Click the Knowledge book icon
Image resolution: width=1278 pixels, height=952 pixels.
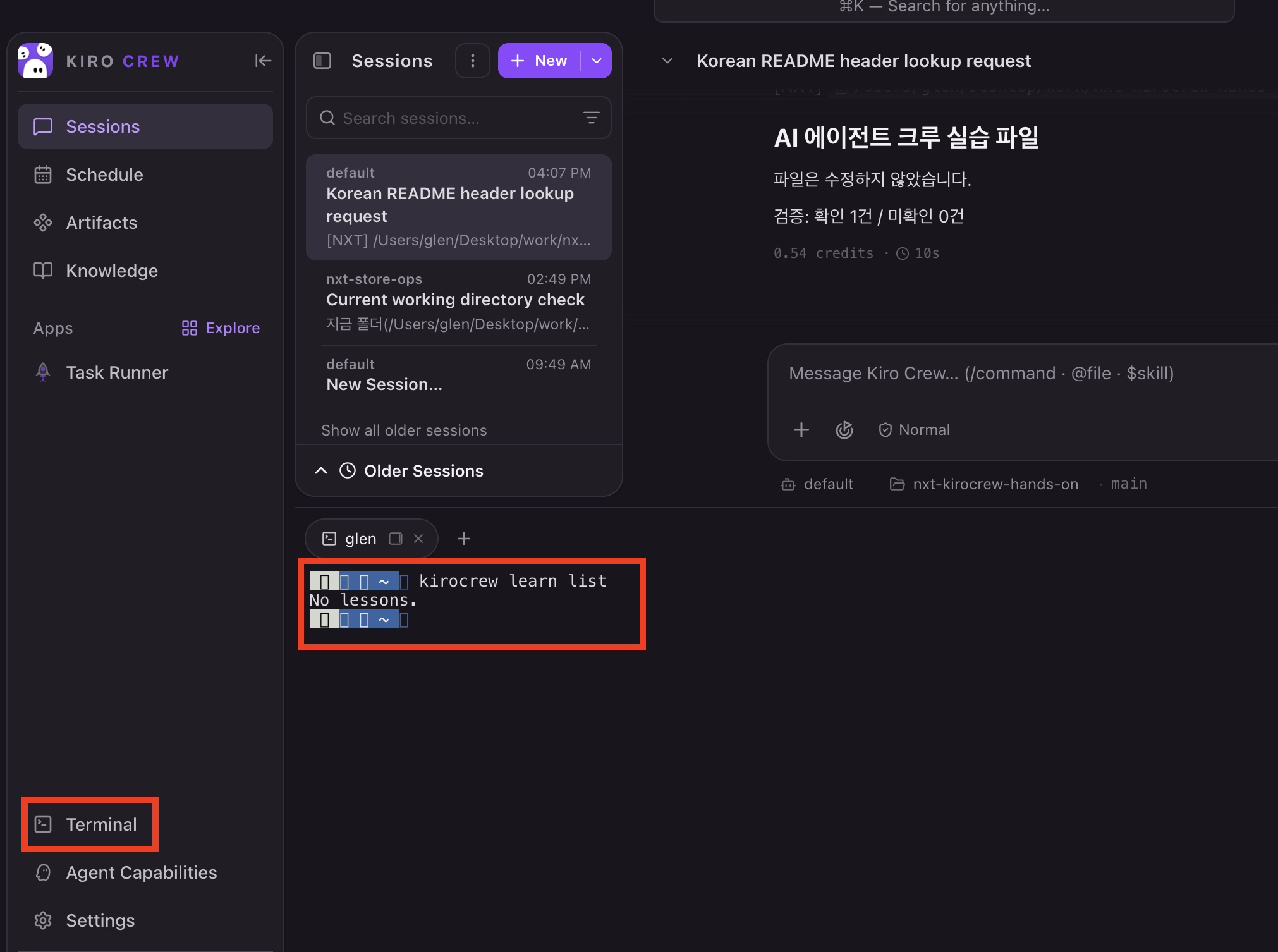click(43, 271)
